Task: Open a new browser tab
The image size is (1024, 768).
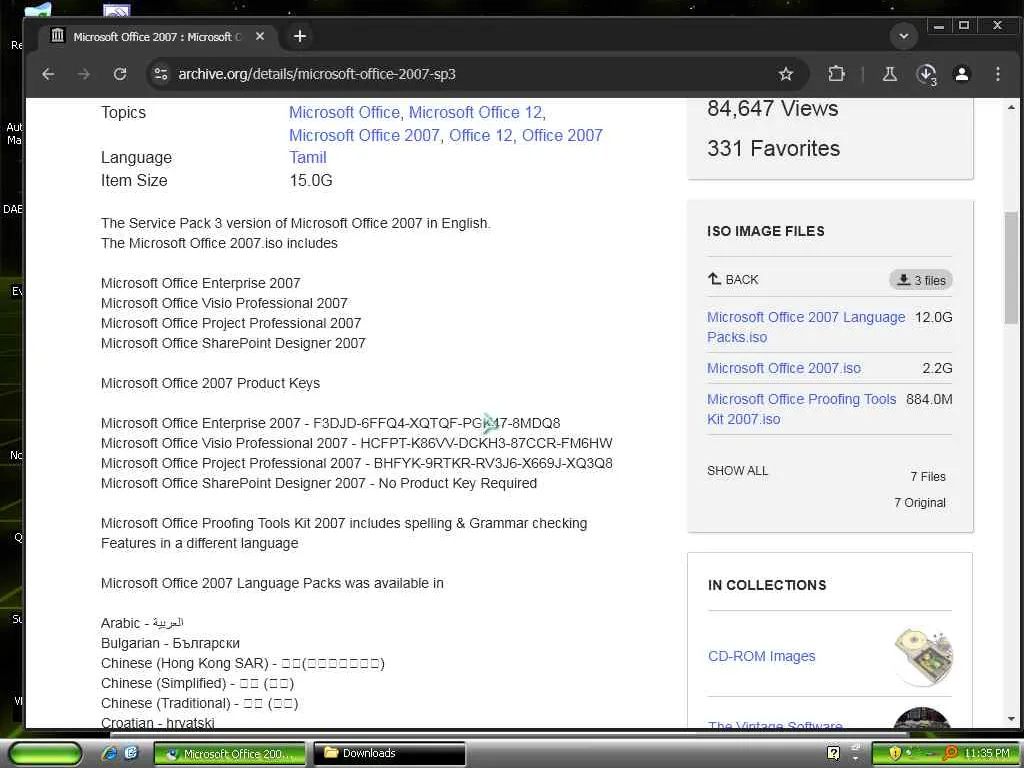Action: tap(300, 37)
